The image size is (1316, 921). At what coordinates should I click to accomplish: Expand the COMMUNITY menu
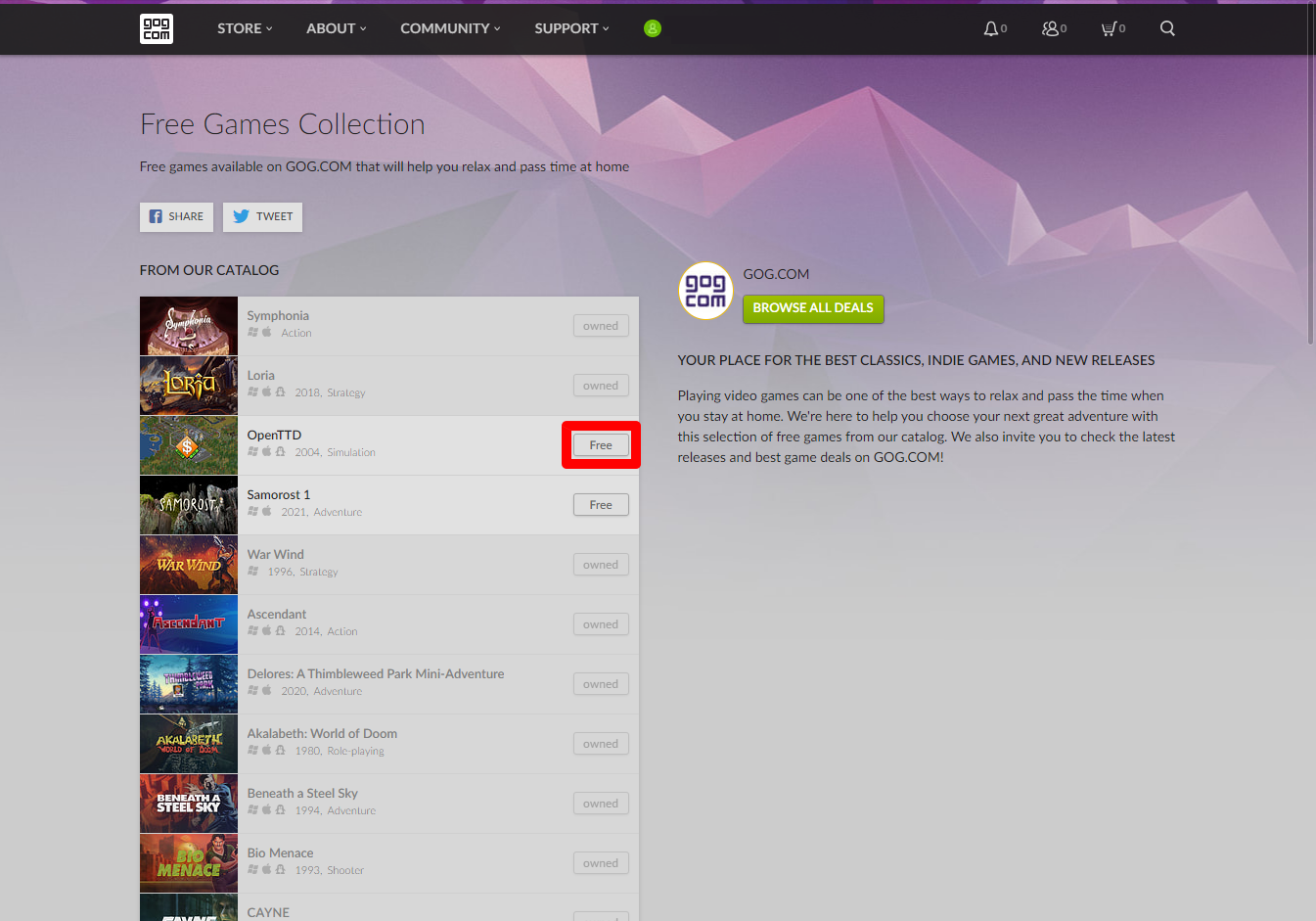pyautogui.click(x=450, y=28)
